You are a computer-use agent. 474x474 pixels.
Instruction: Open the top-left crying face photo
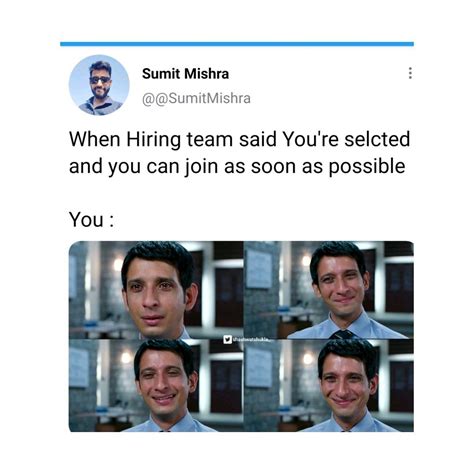[x=156, y=290]
